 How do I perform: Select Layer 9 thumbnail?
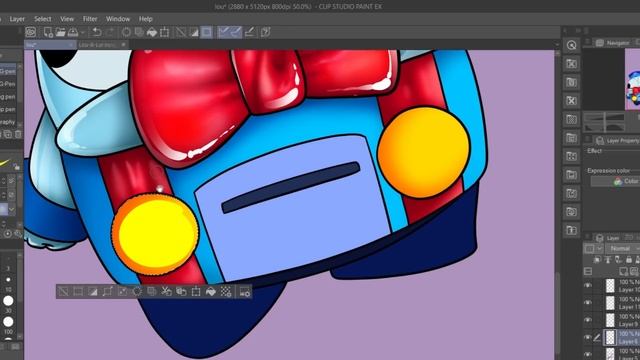(x=610, y=320)
